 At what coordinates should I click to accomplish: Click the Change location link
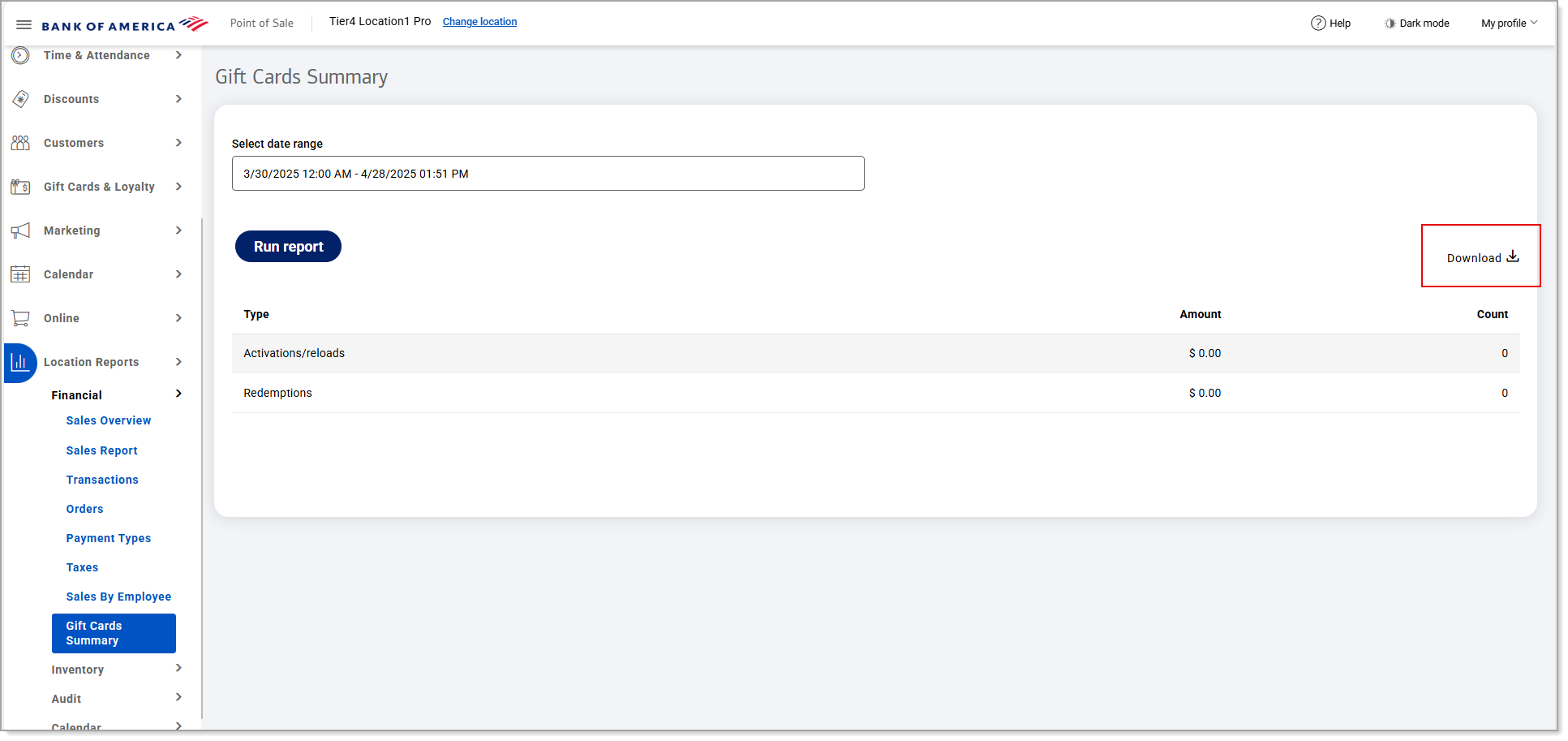point(479,22)
